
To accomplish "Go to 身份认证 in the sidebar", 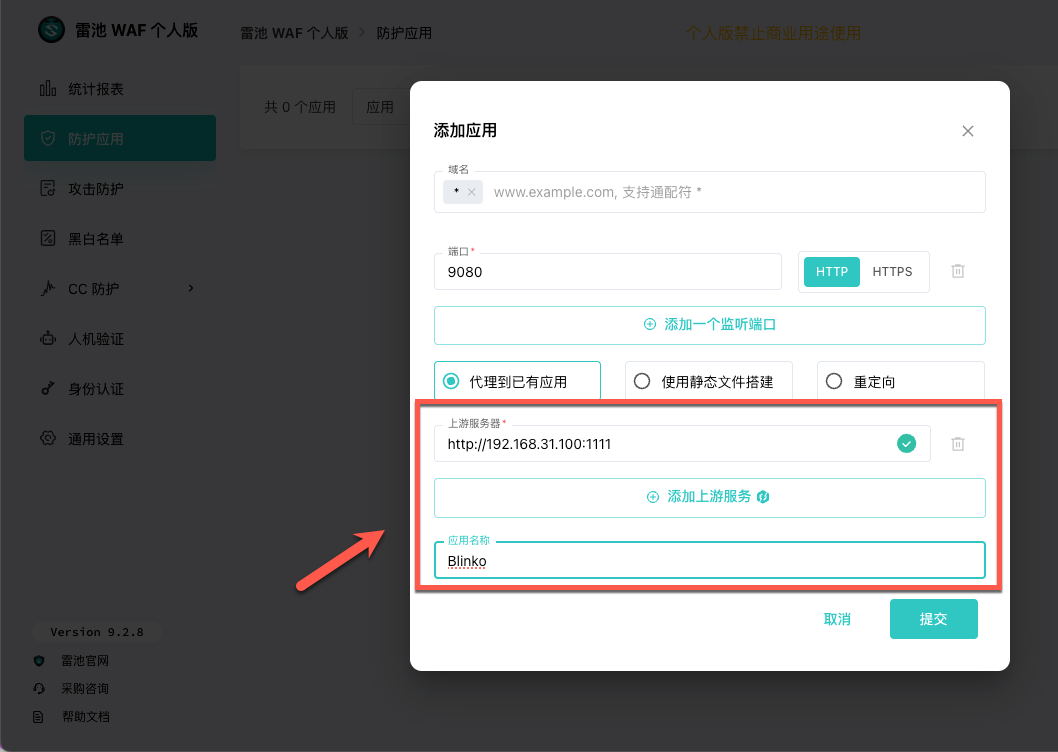I will tap(120, 388).
